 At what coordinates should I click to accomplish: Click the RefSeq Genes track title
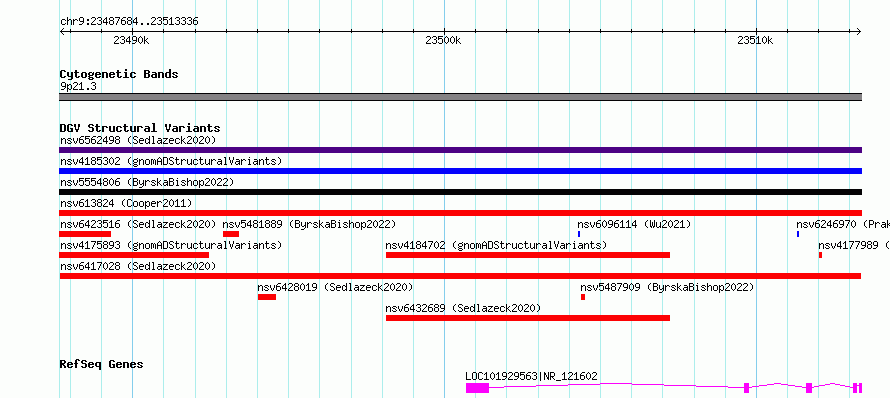(x=102, y=364)
